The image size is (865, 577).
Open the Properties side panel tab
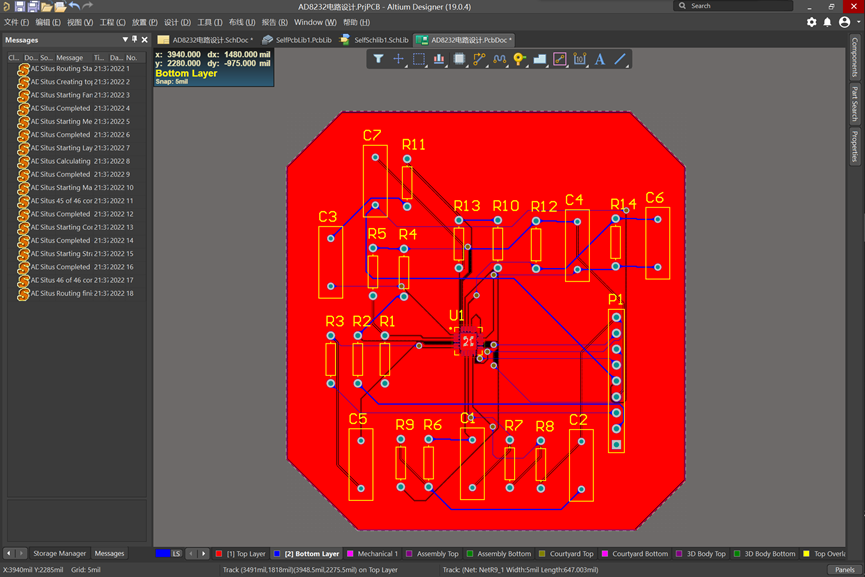click(x=855, y=146)
